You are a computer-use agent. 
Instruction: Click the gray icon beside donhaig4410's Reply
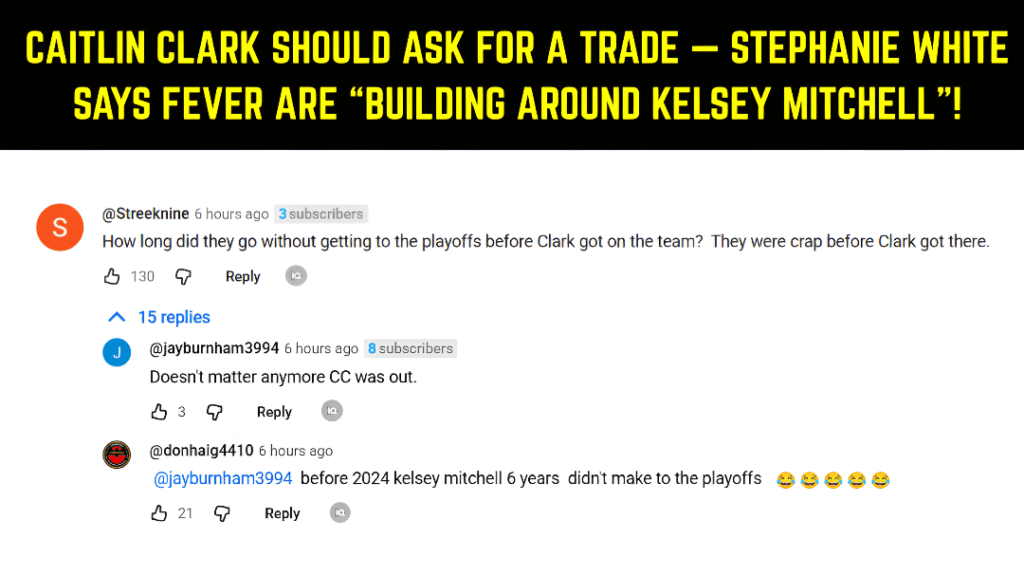tap(340, 513)
